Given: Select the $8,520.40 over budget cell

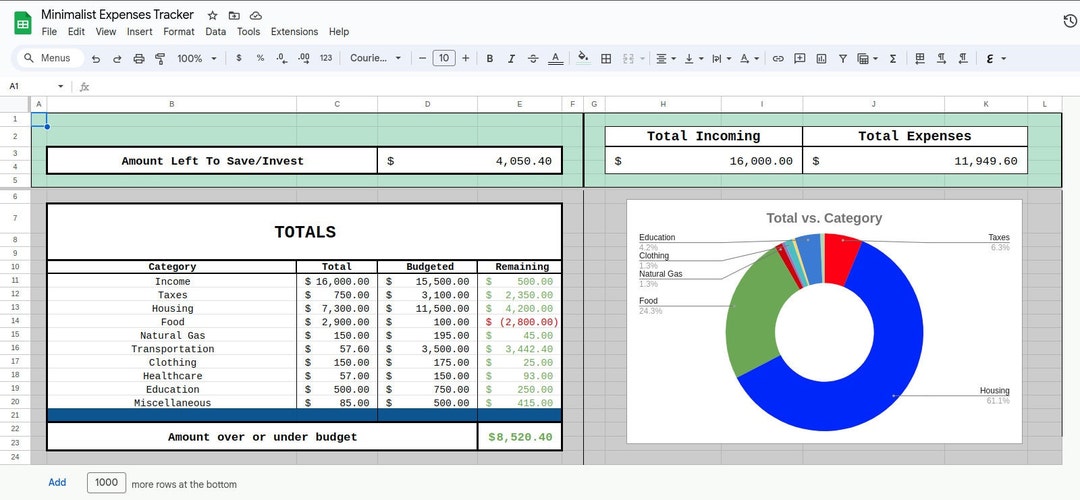Looking at the screenshot, I should point(520,437).
